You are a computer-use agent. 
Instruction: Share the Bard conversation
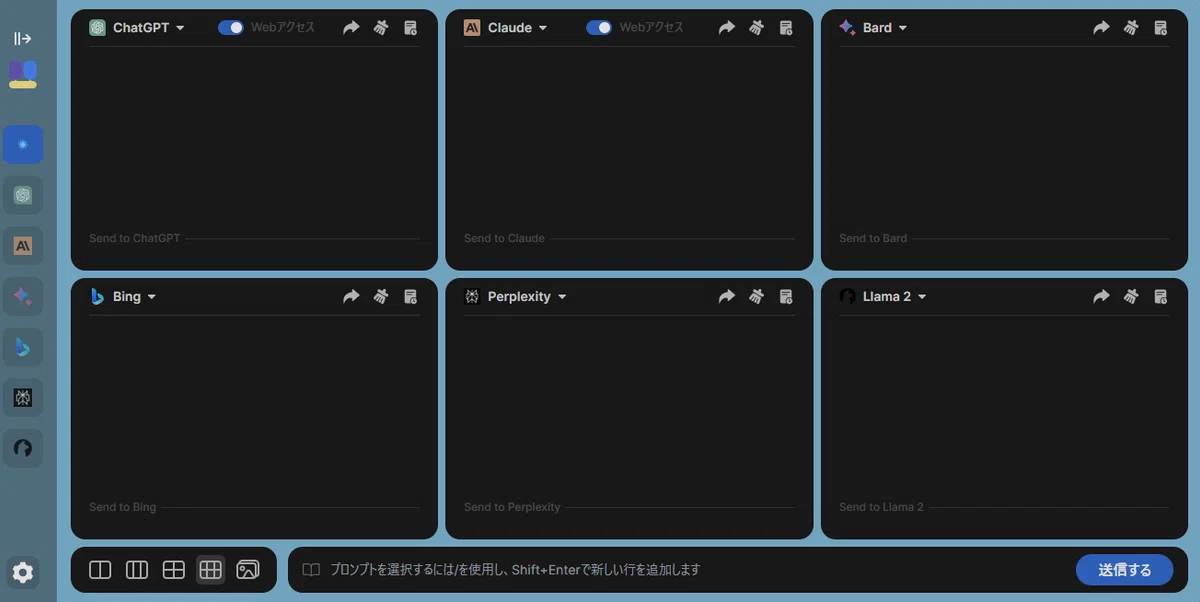tap(1101, 28)
